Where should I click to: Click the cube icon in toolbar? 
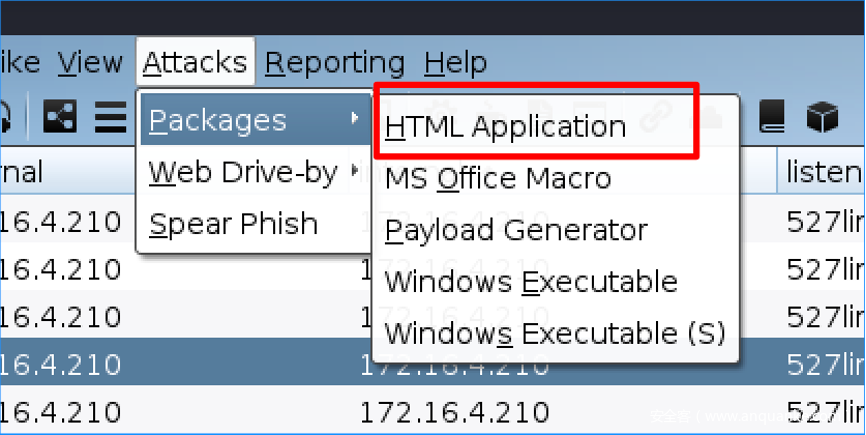tap(821, 118)
